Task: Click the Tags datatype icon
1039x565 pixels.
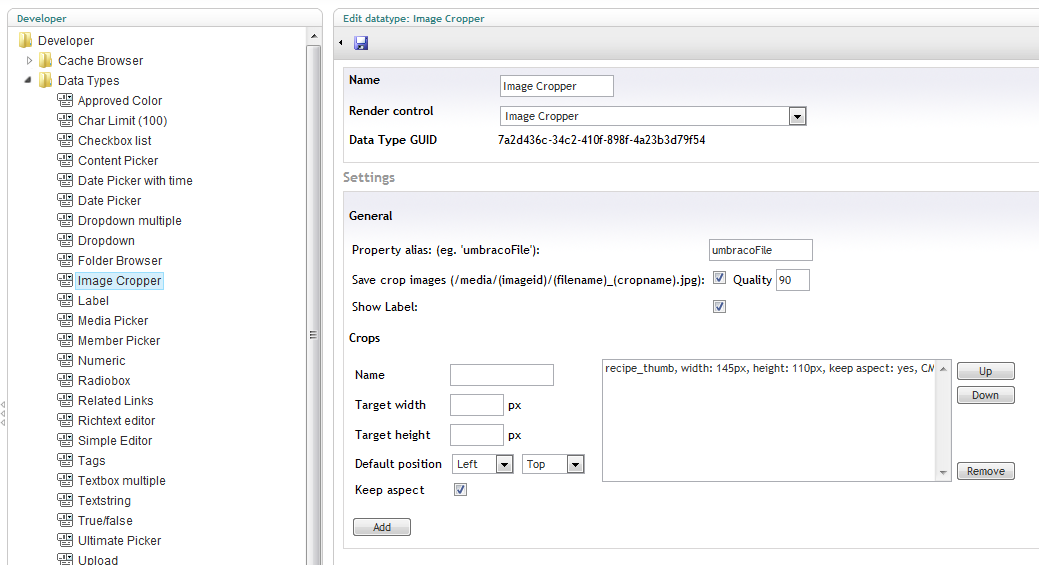Action: pos(65,460)
